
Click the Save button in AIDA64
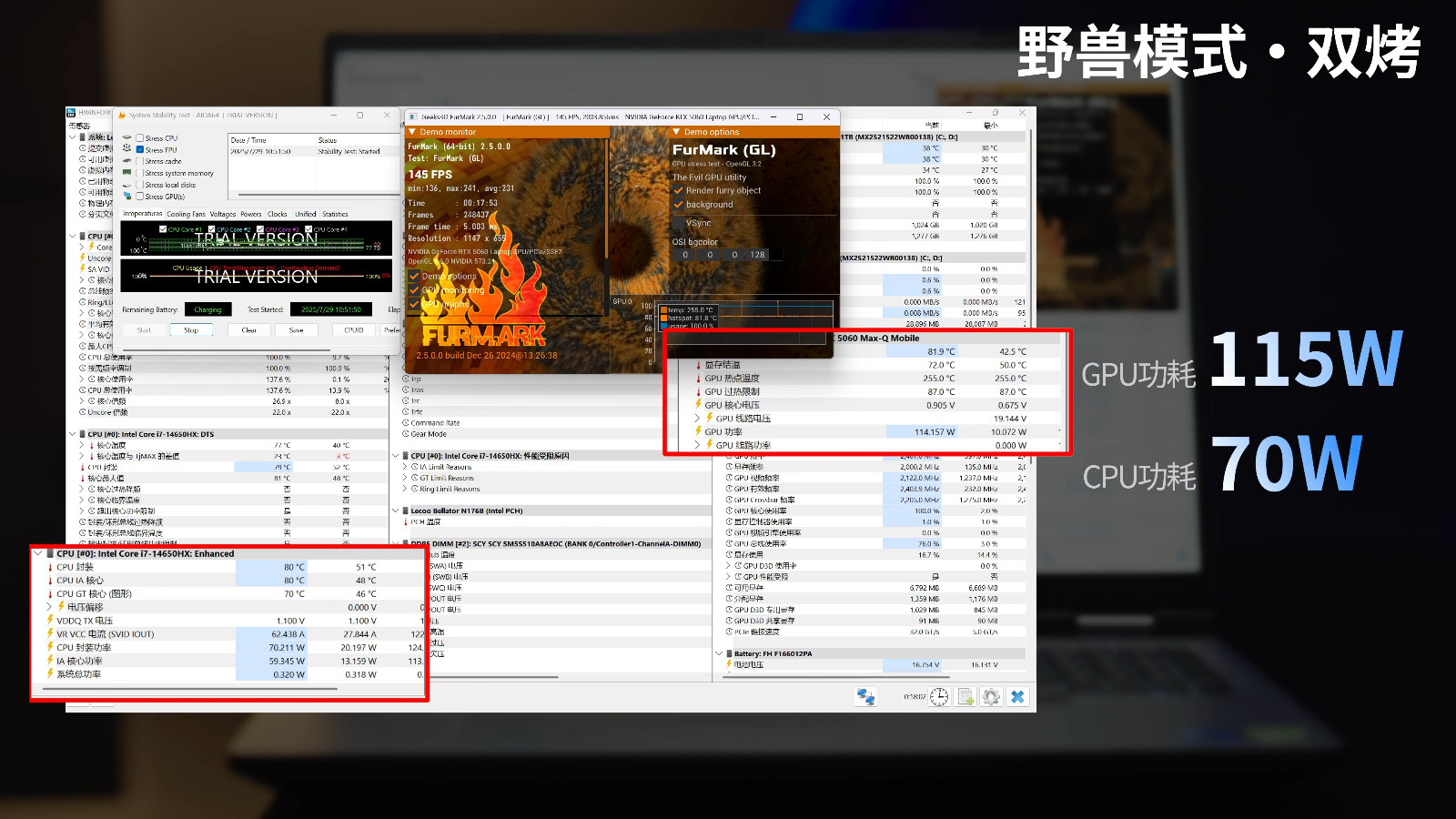[296, 330]
